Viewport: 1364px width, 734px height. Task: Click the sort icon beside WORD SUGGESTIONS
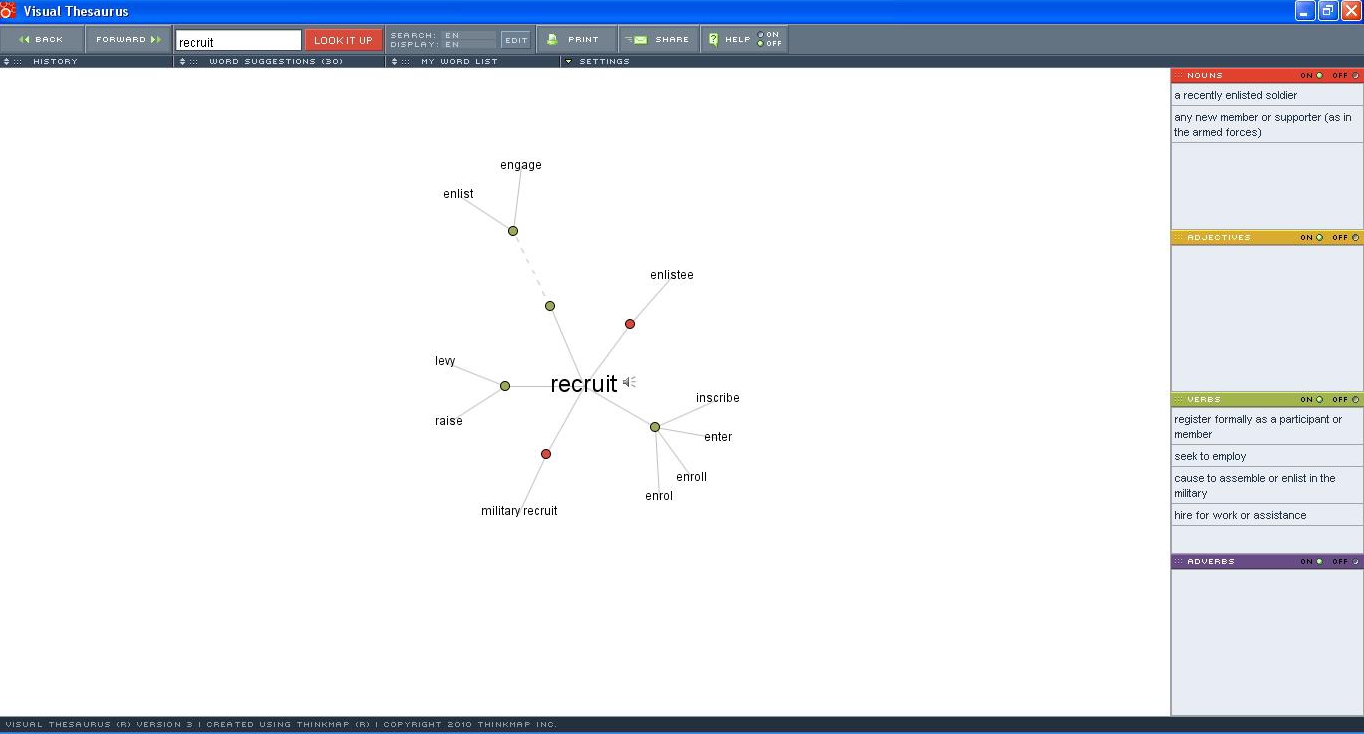coord(182,61)
